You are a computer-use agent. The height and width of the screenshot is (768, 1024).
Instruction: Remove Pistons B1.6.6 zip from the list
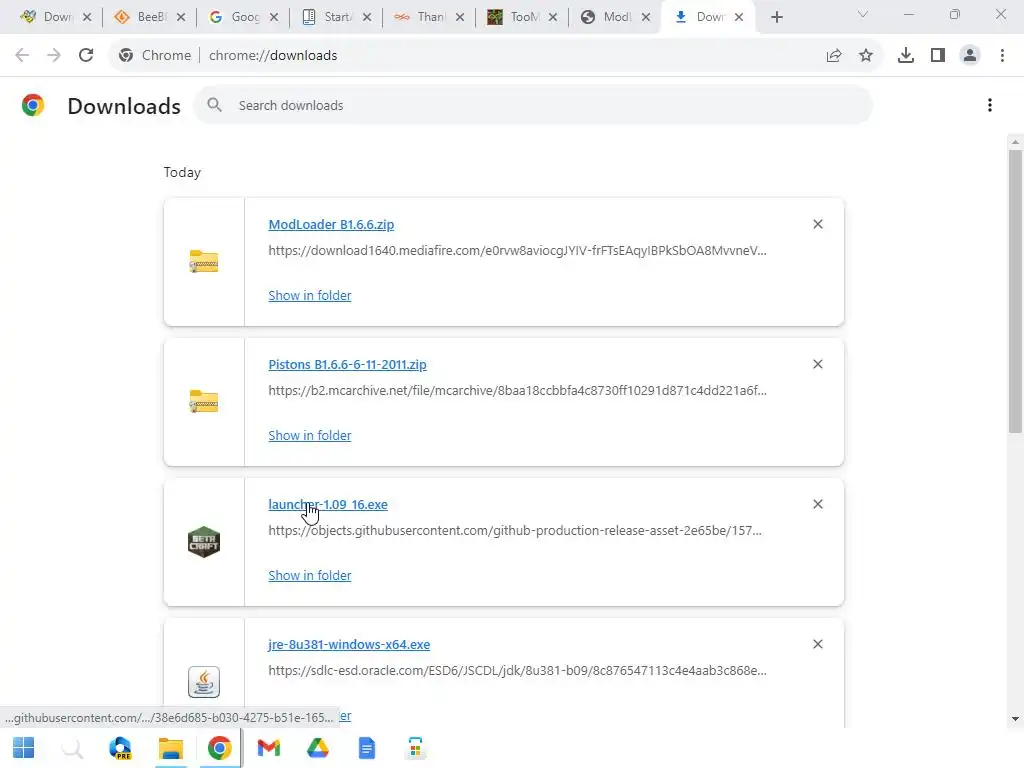tap(818, 364)
